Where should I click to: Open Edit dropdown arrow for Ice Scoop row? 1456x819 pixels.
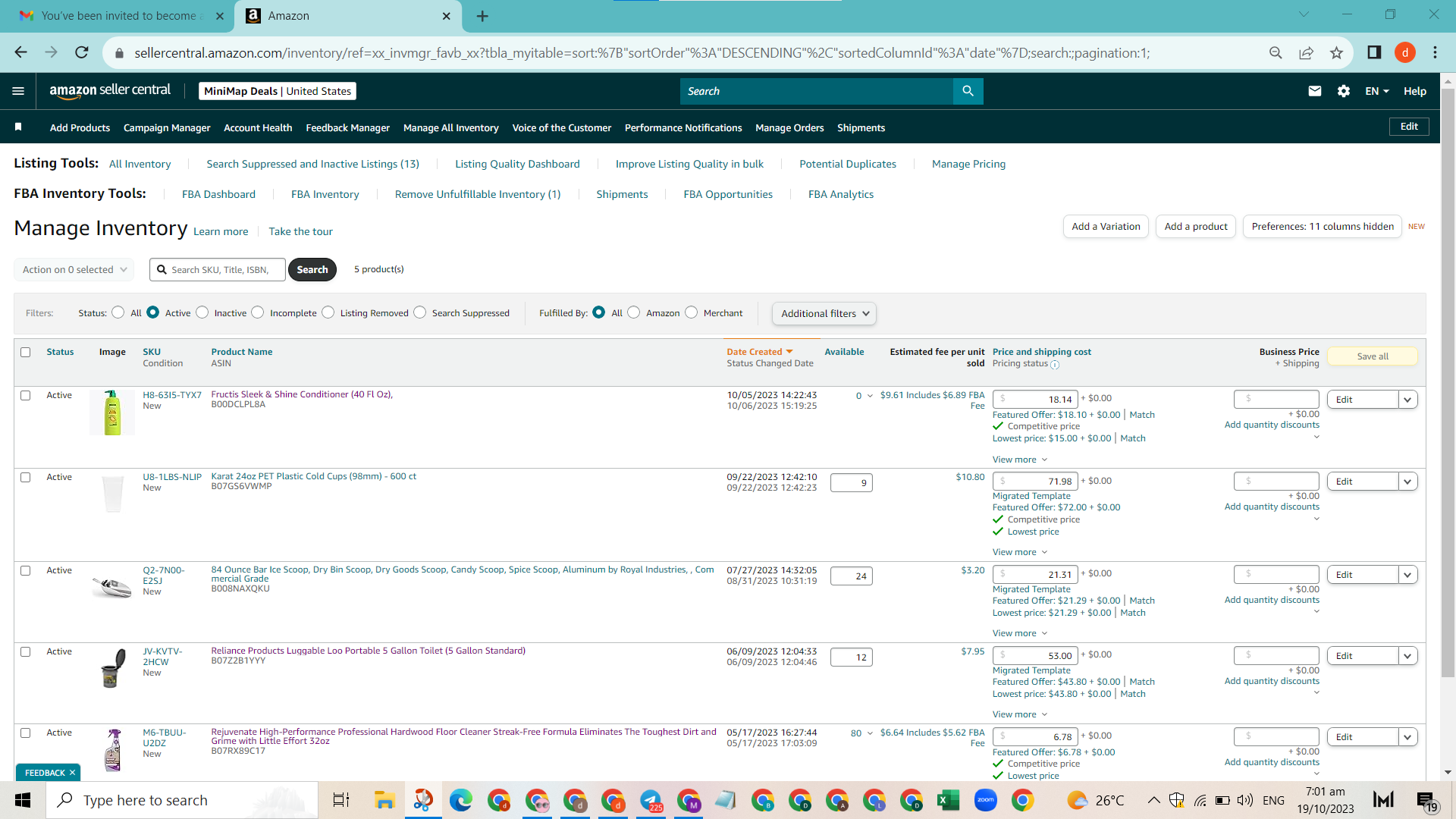click(1408, 575)
